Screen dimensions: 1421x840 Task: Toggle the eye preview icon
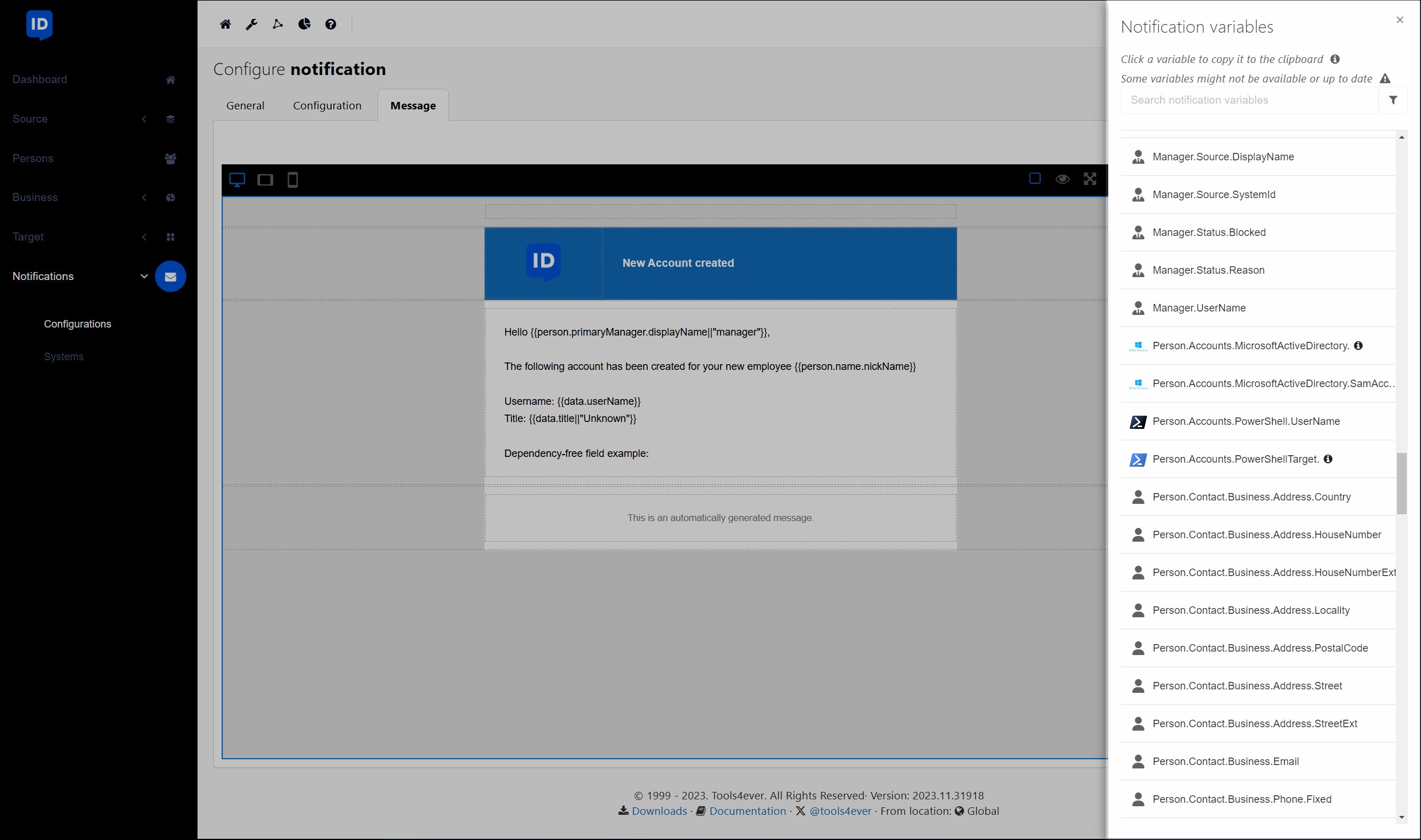tap(1062, 179)
